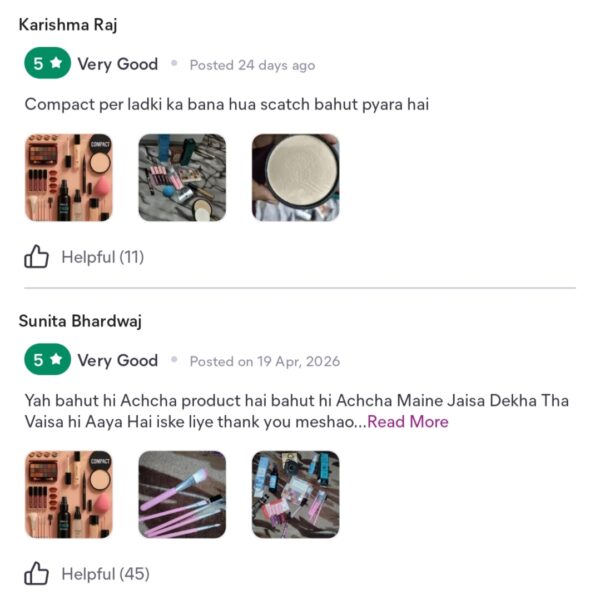Select reviewer name Karishma Raj
This screenshot has height=600, width=600.
click(x=68, y=25)
